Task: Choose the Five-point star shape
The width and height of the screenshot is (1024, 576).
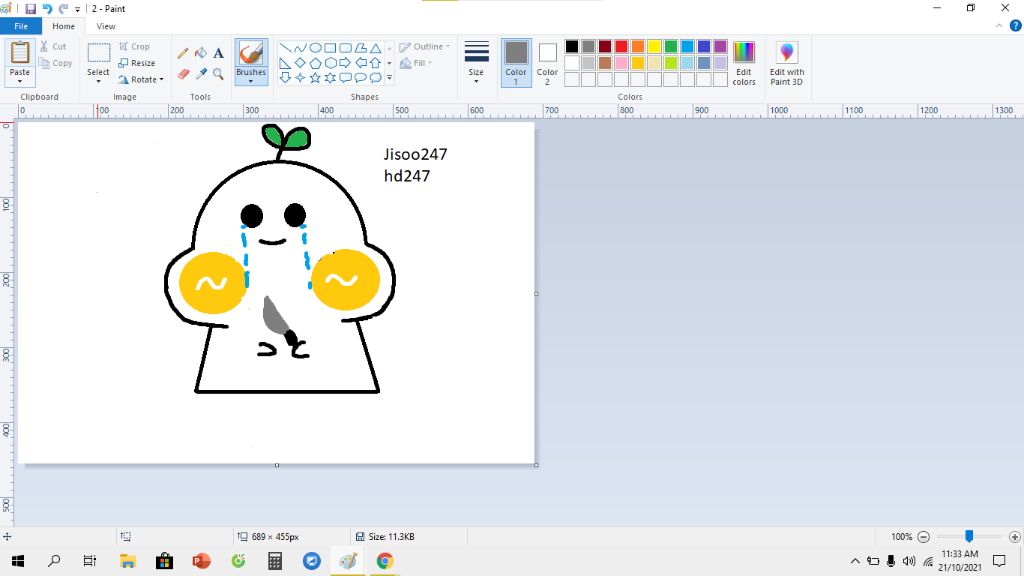Action: tap(315, 78)
